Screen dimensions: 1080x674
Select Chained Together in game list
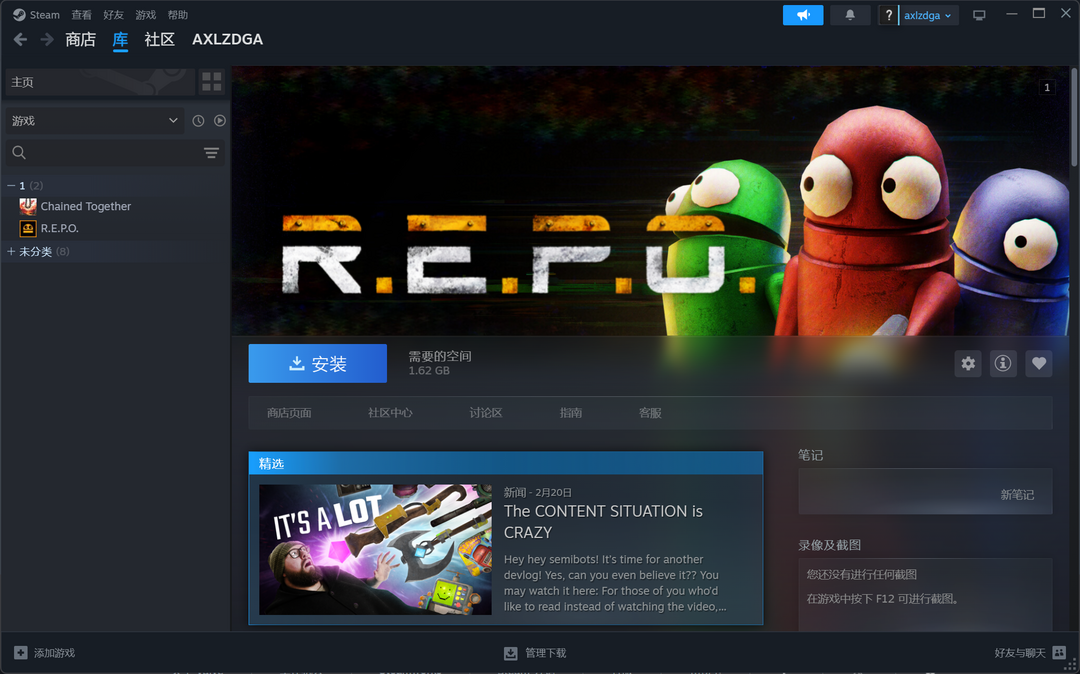point(85,207)
